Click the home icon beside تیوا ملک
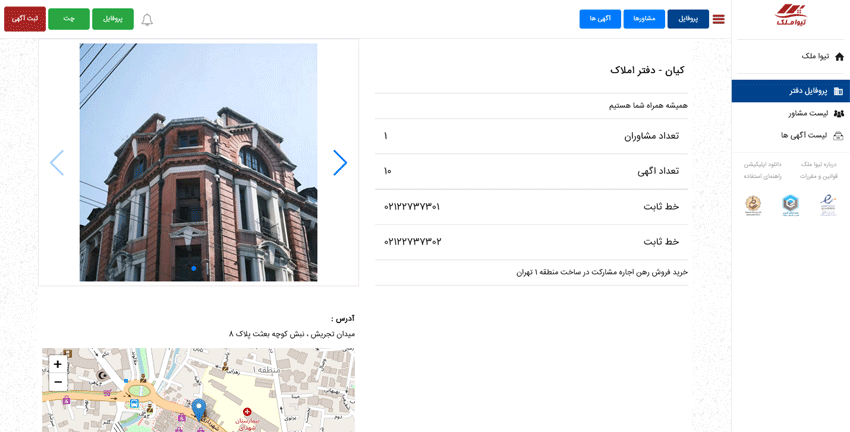This screenshot has height=432, width=850. [839, 56]
